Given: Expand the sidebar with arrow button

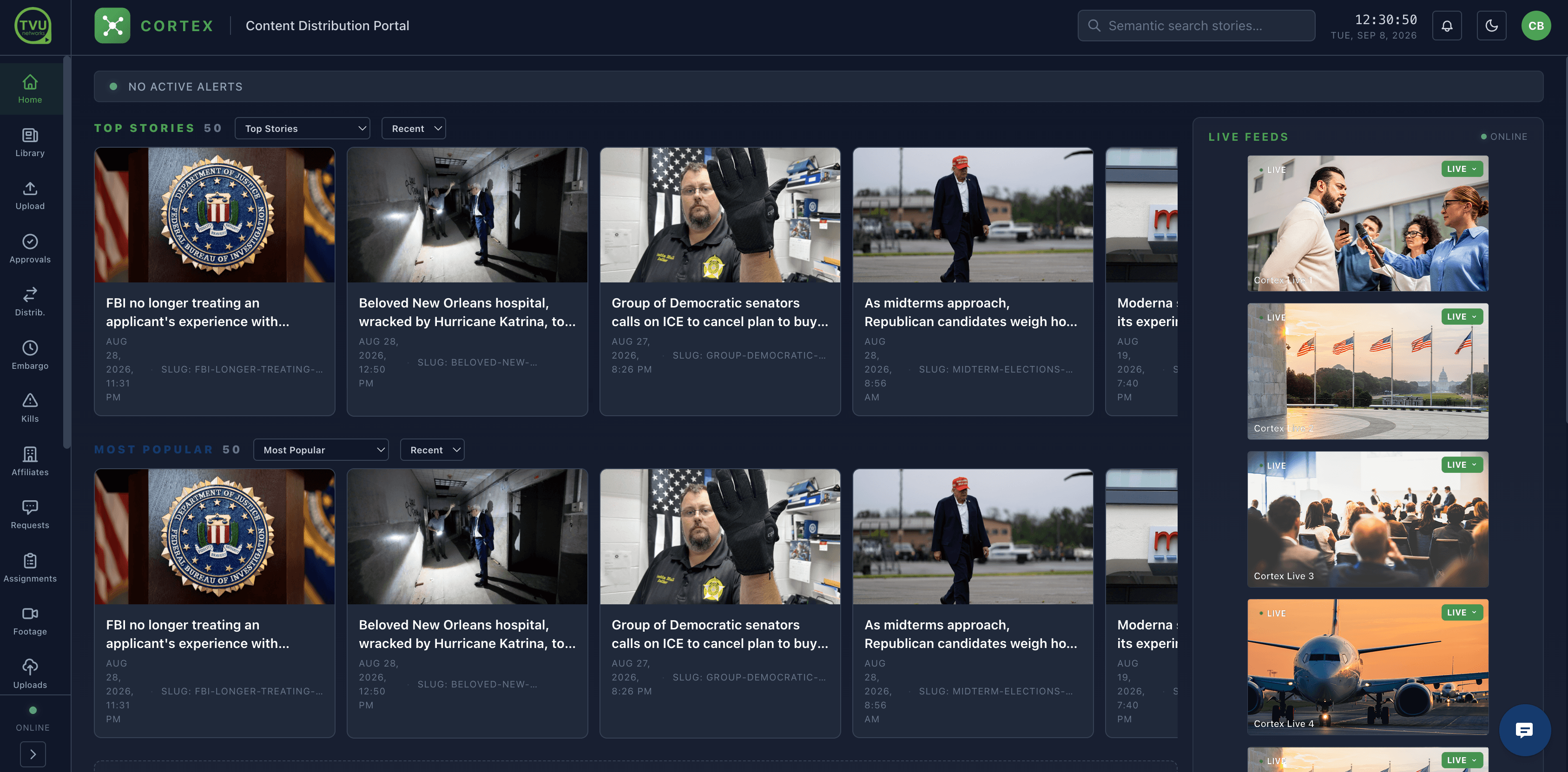Looking at the screenshot, I should [x=33, y=754].
